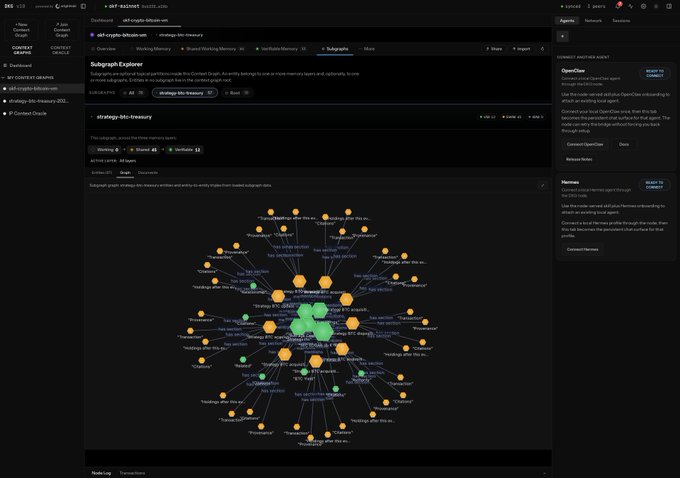Select the All subgraphs filter chip

point(133,93)
